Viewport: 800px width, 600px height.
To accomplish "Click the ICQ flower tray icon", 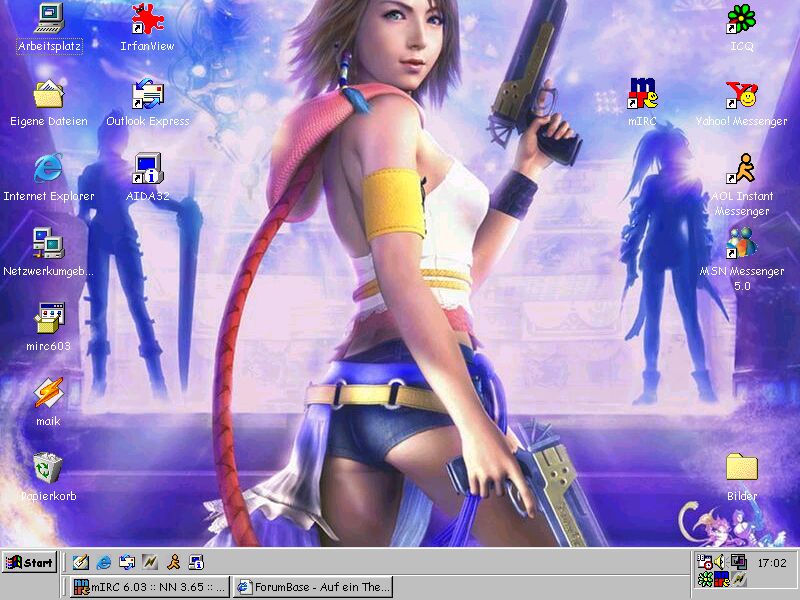I will point(705,579).
